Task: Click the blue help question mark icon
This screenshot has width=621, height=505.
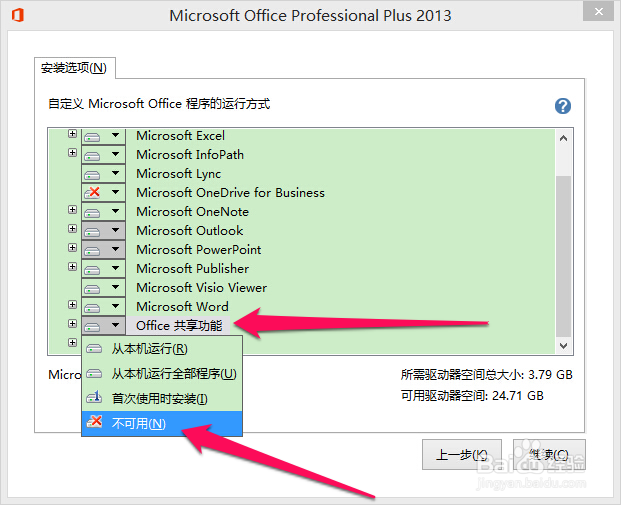Action: tap(562, 106)
